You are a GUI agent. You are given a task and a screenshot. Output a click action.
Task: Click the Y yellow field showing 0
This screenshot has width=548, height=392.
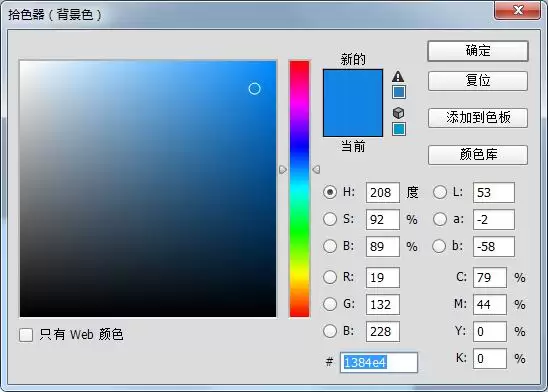click(x=490, y=331)
